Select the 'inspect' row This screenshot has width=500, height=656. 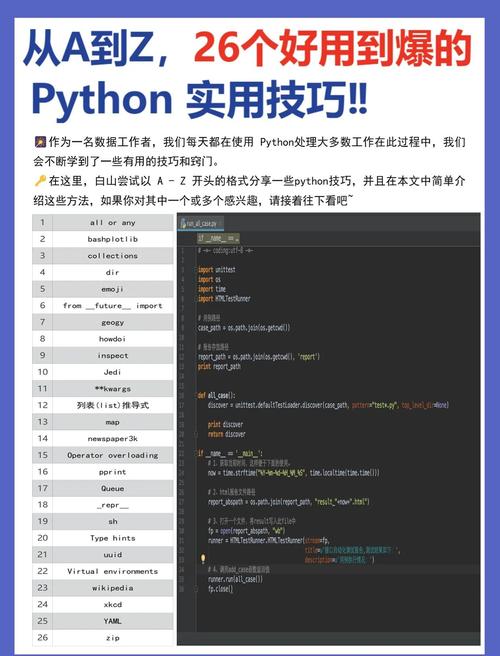tap(103, 355)
